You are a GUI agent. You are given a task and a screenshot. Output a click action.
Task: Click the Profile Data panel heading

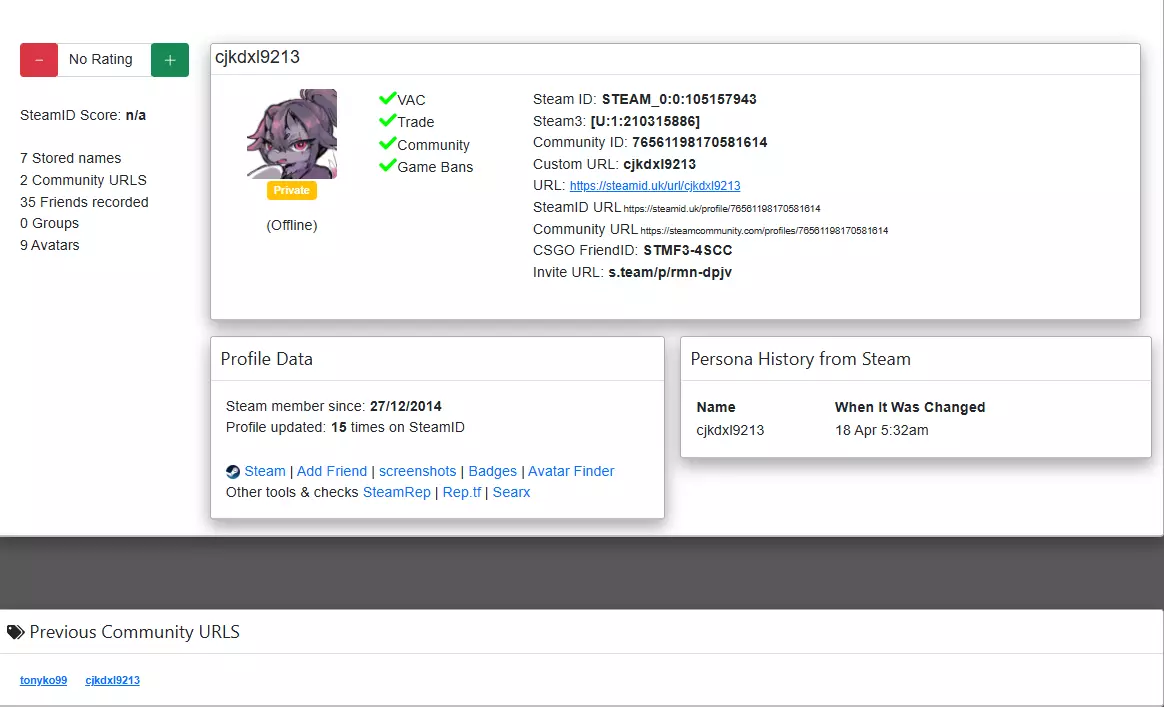tap(267, 359)
